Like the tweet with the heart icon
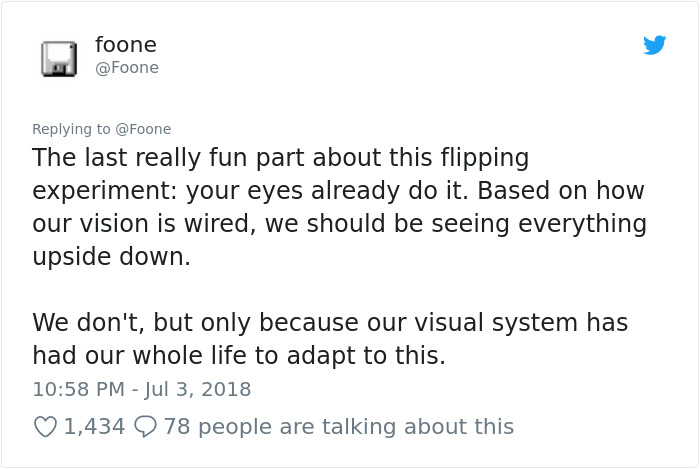The width and height of the screenshot is (700, 469). pyautogui.click(x=46, y=427)
